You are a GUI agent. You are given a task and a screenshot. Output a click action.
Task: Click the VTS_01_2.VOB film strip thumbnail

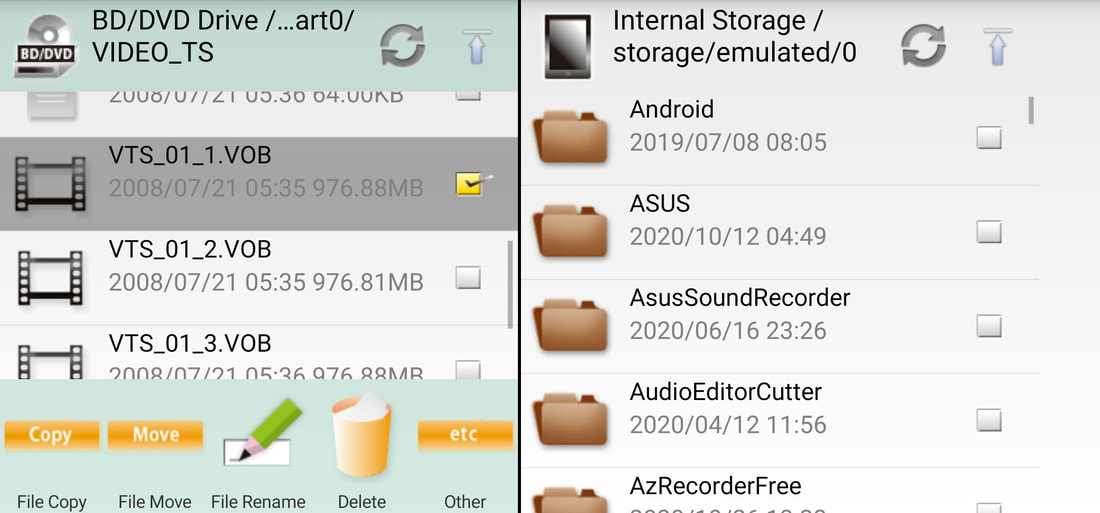point(50,279)
